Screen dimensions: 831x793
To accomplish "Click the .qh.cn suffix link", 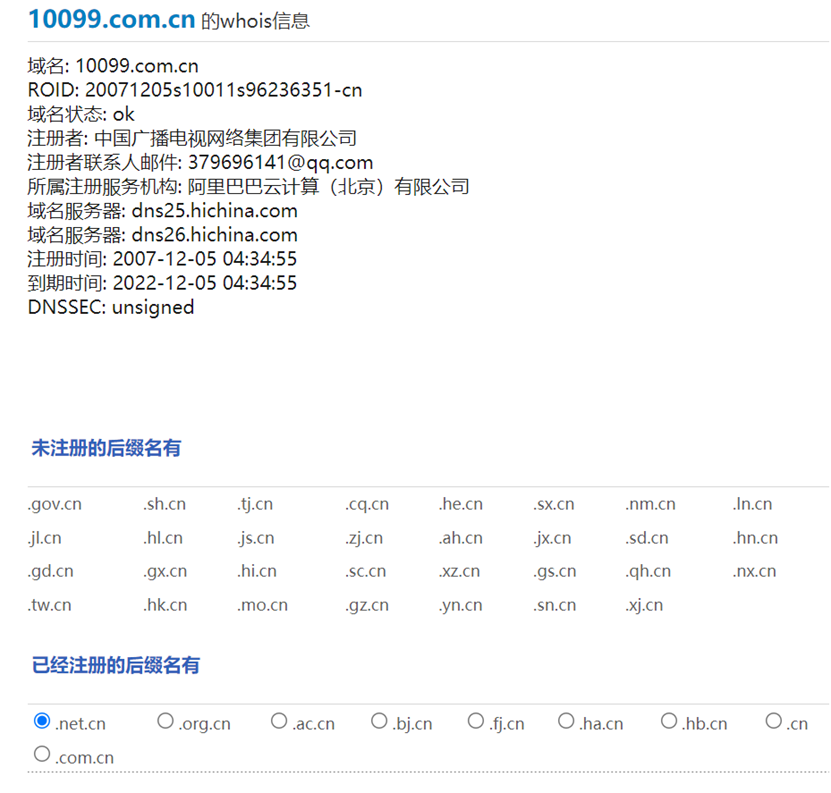I will (648, 571).
